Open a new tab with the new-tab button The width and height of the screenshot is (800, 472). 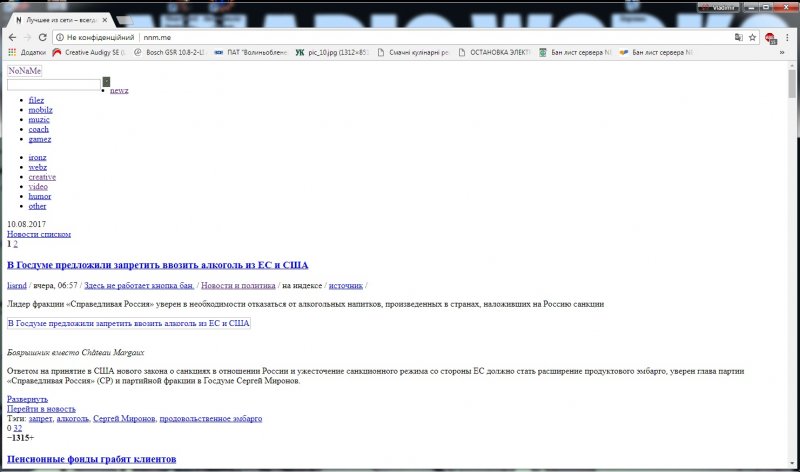[x=124, y=20]
